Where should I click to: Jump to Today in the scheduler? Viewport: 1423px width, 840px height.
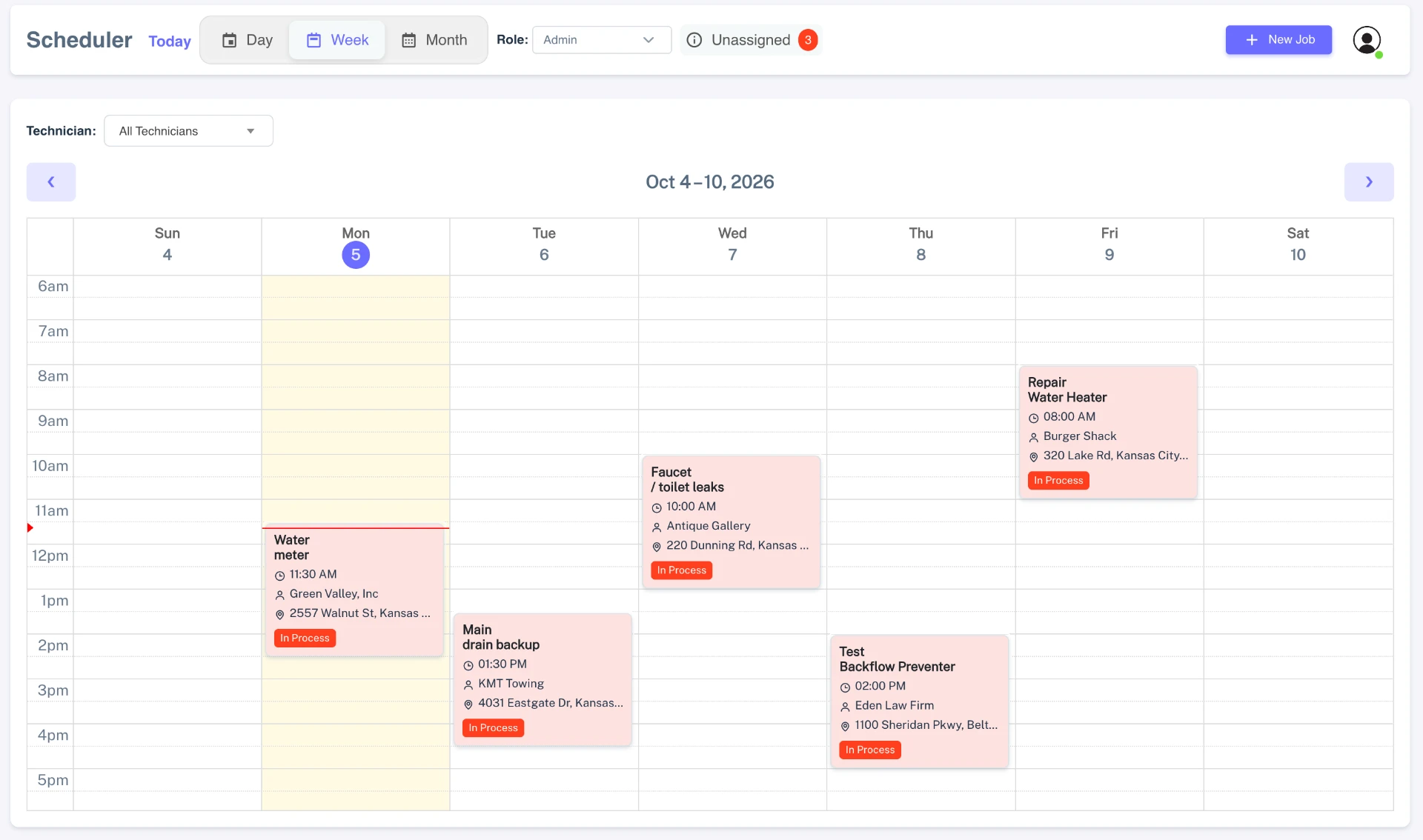point(170,41)
